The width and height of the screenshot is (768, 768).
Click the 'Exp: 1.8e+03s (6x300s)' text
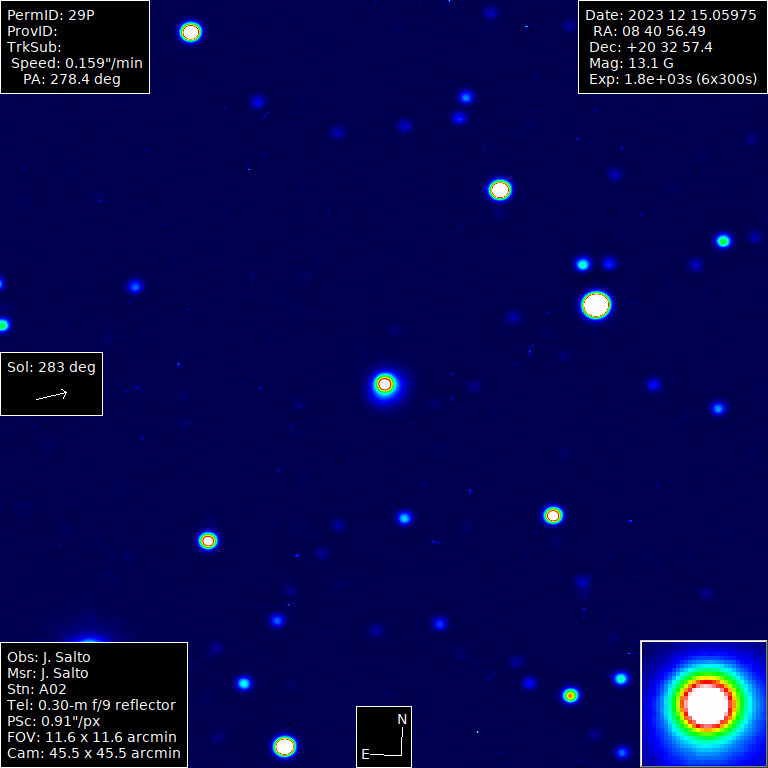pos(673,79)
